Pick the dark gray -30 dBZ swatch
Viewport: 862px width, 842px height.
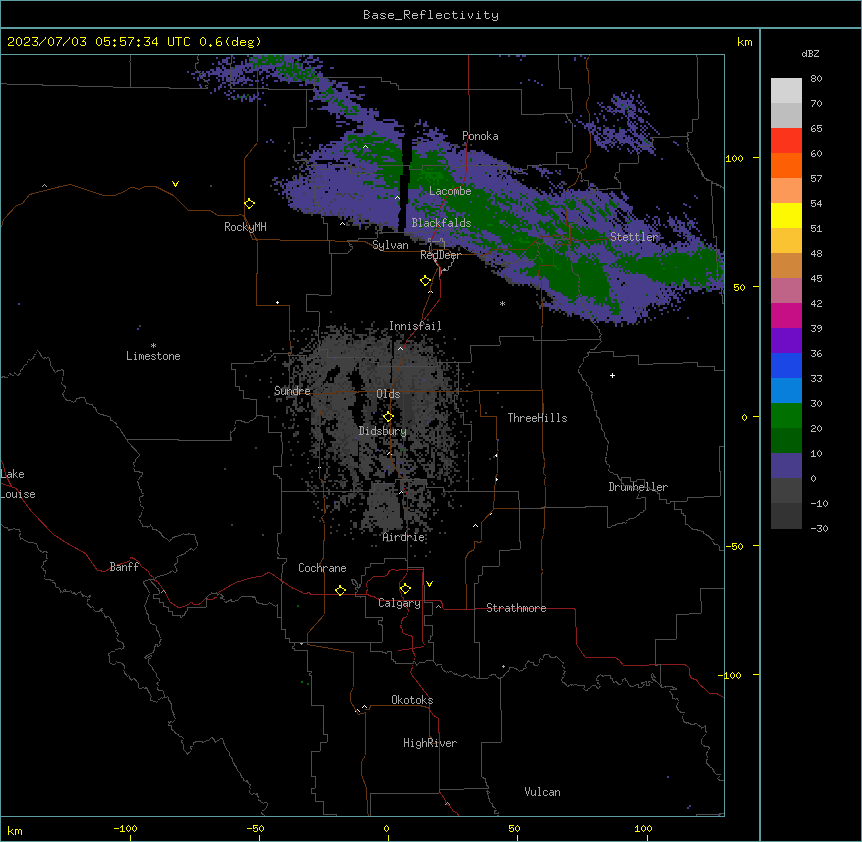[786, 516]
